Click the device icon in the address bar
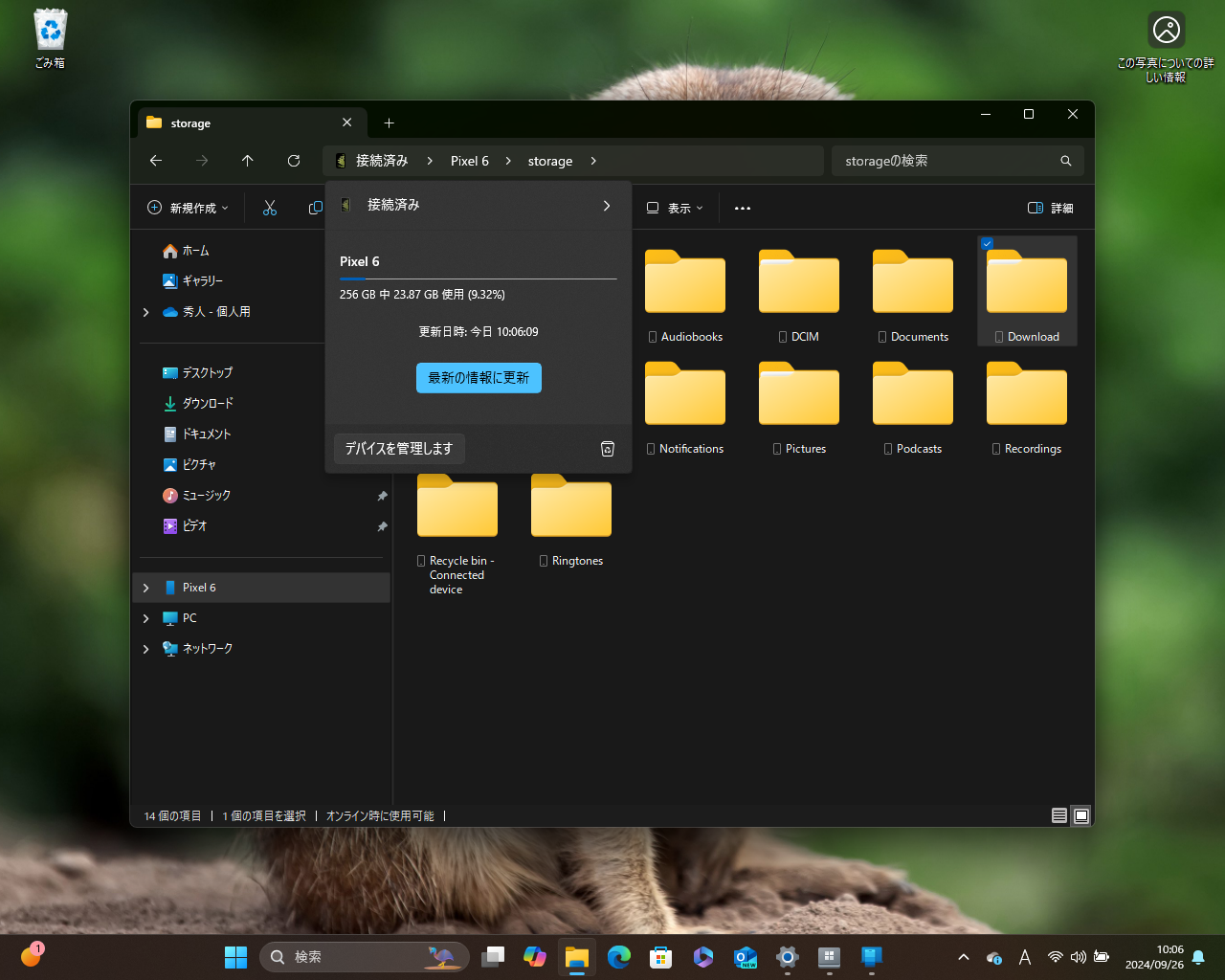Viewport: 1225px width, 980px height. pyautogui.click(x=341, y=161)
